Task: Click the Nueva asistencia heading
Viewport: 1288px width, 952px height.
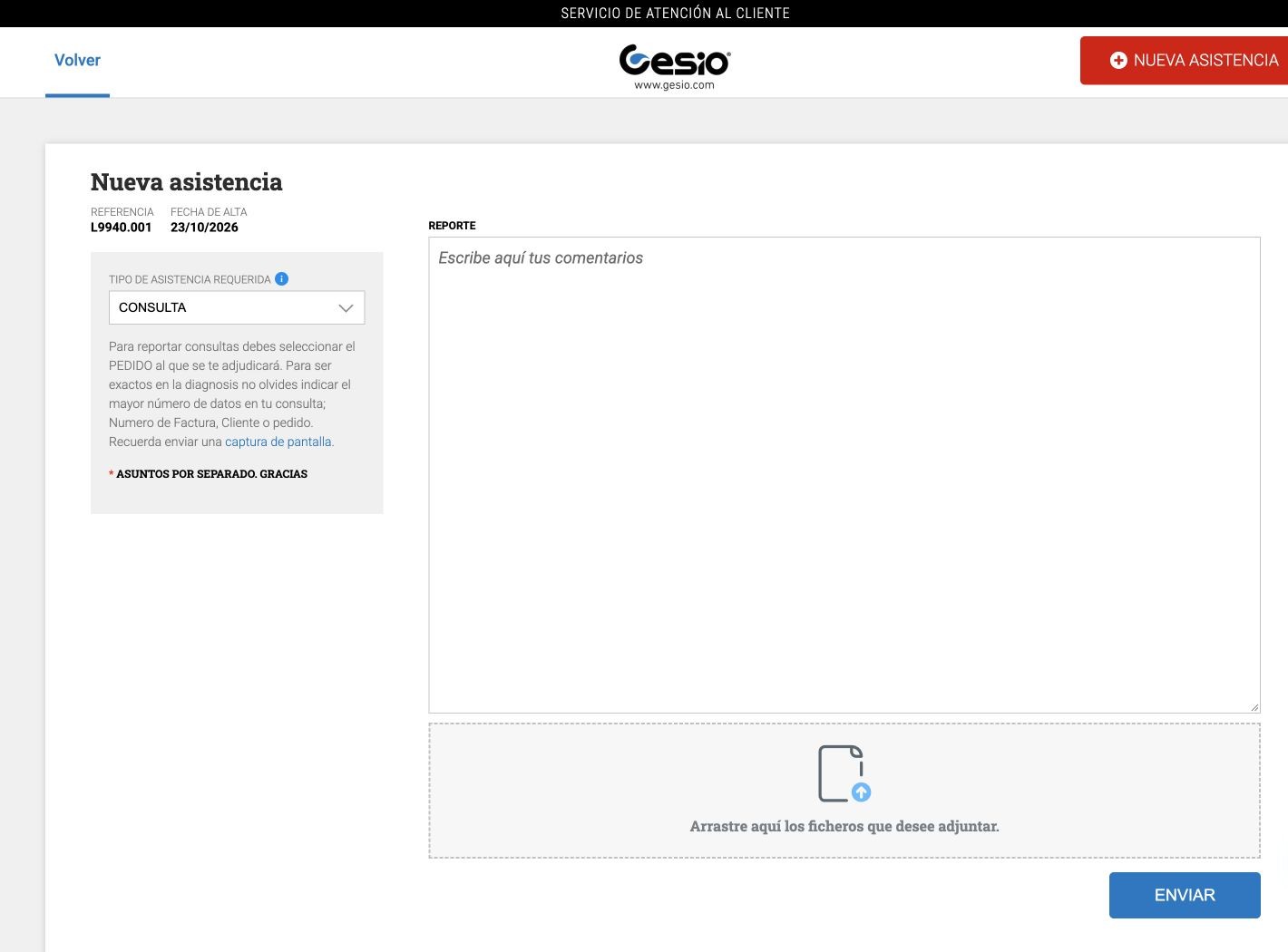Action: (187, 182)
